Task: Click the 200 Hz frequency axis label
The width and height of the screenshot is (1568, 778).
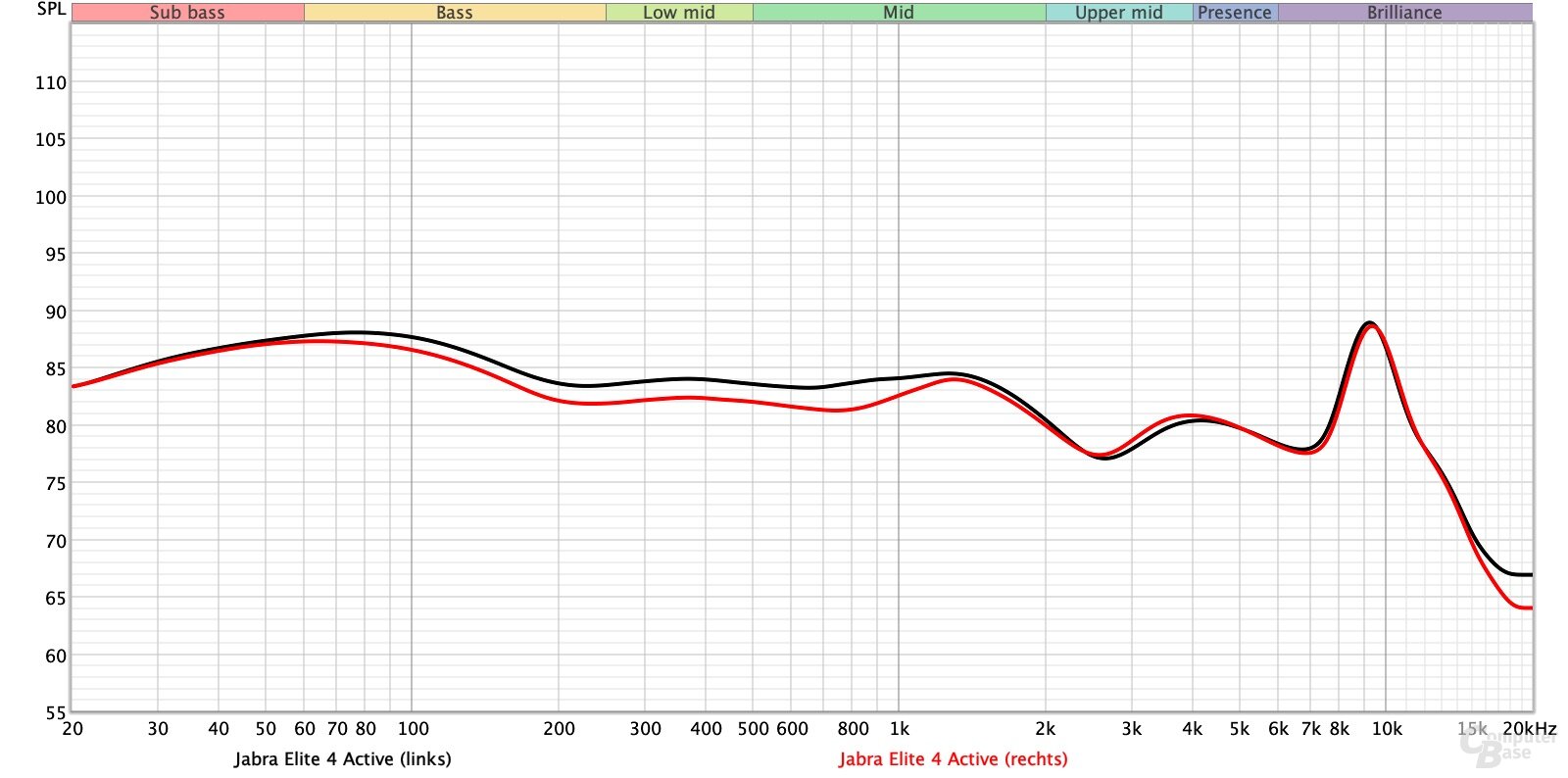Action: coord(559,728)
